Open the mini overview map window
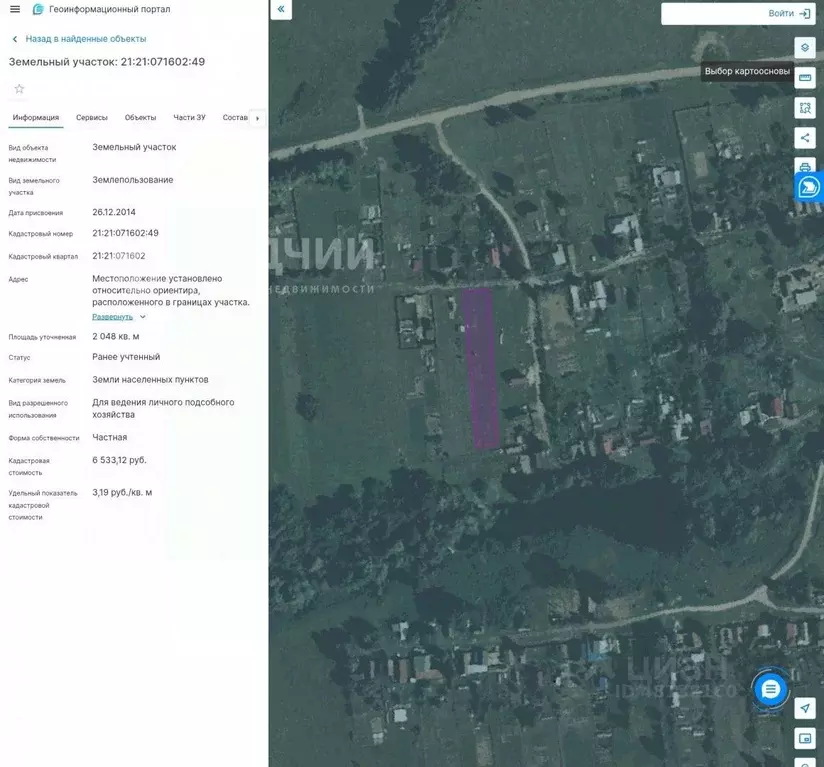Image resolution: width=824 pixels, height=767 pixels. pos(805,739)
